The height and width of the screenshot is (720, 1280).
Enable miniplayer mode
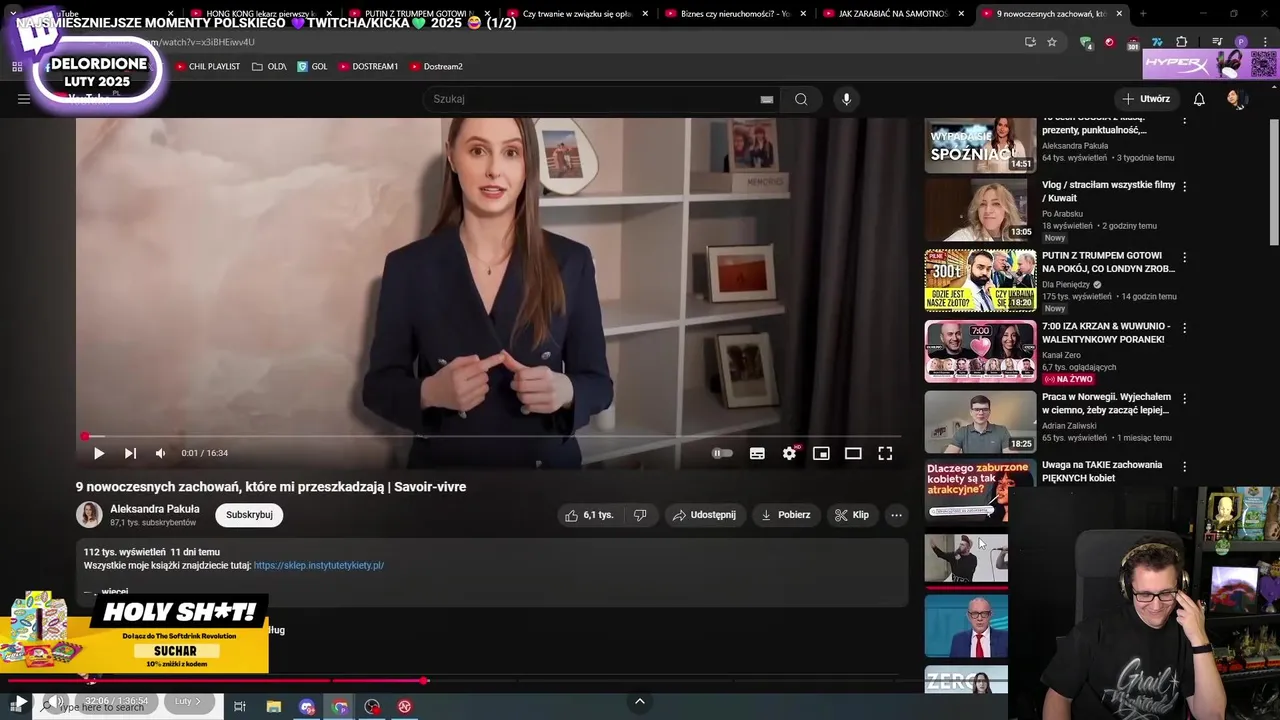(821, 453)
